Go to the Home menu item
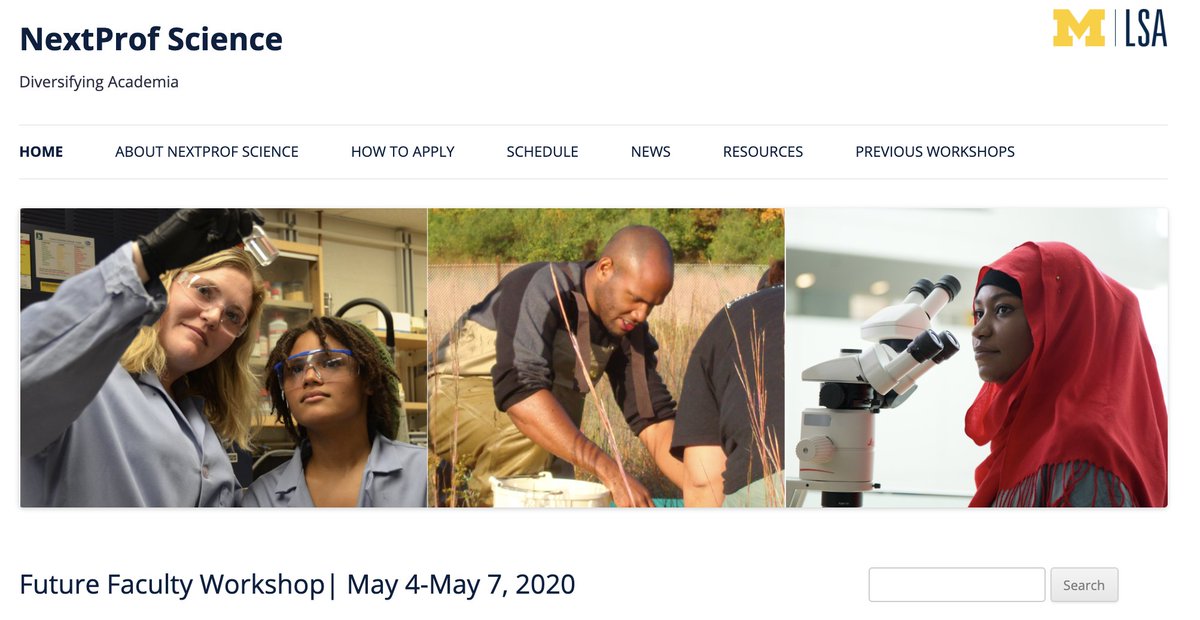The height and width of the screenshot is (620, 1200). (x=41, y=152)
